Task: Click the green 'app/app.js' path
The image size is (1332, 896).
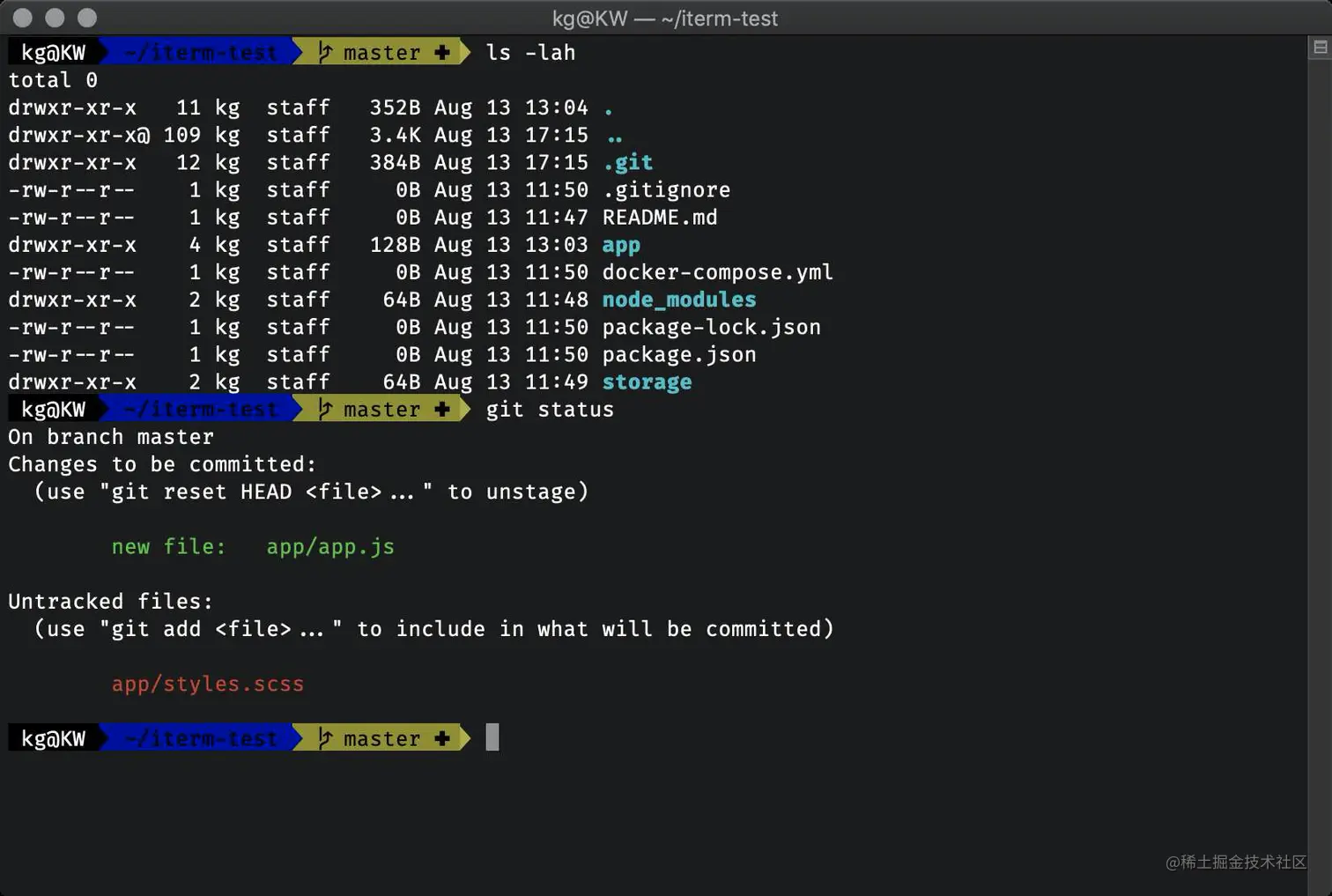Action: coord(330,547)
